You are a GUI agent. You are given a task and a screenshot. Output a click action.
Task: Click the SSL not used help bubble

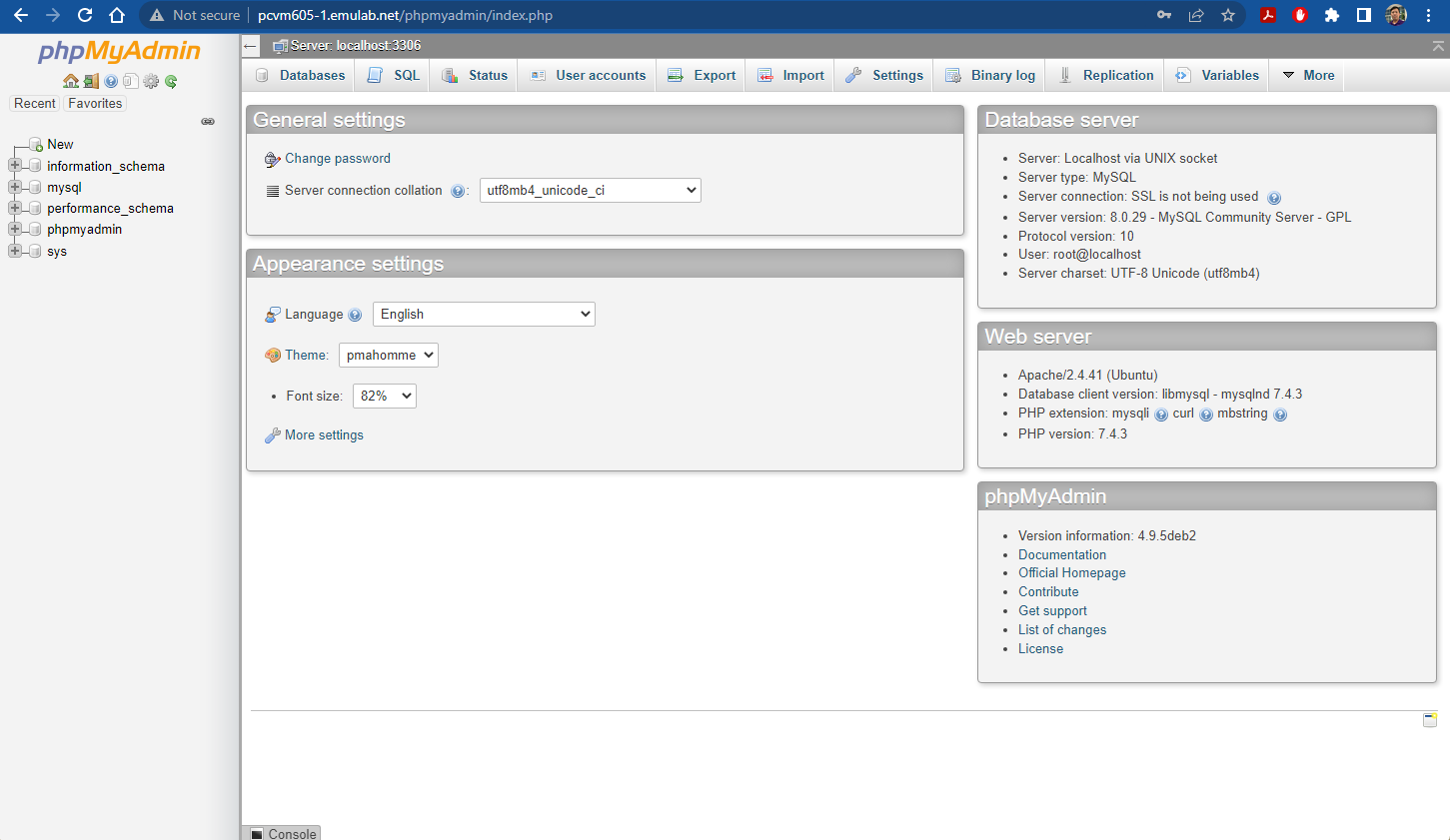[x=1274, y=198]
